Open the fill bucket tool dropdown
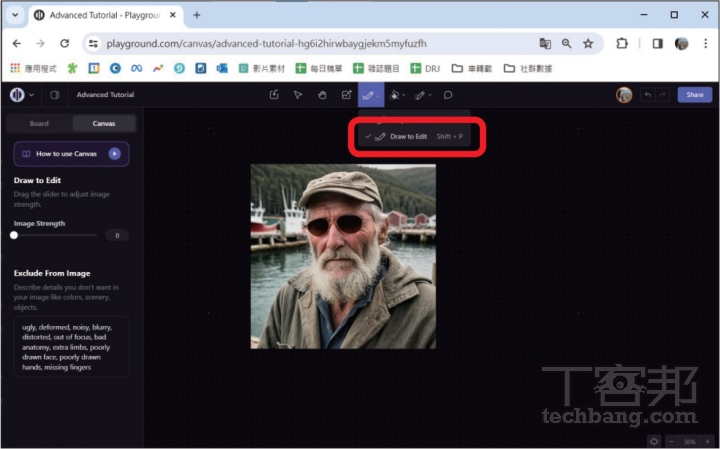The height and width of the screenshot is (449, 720). (x=405, y=95)
